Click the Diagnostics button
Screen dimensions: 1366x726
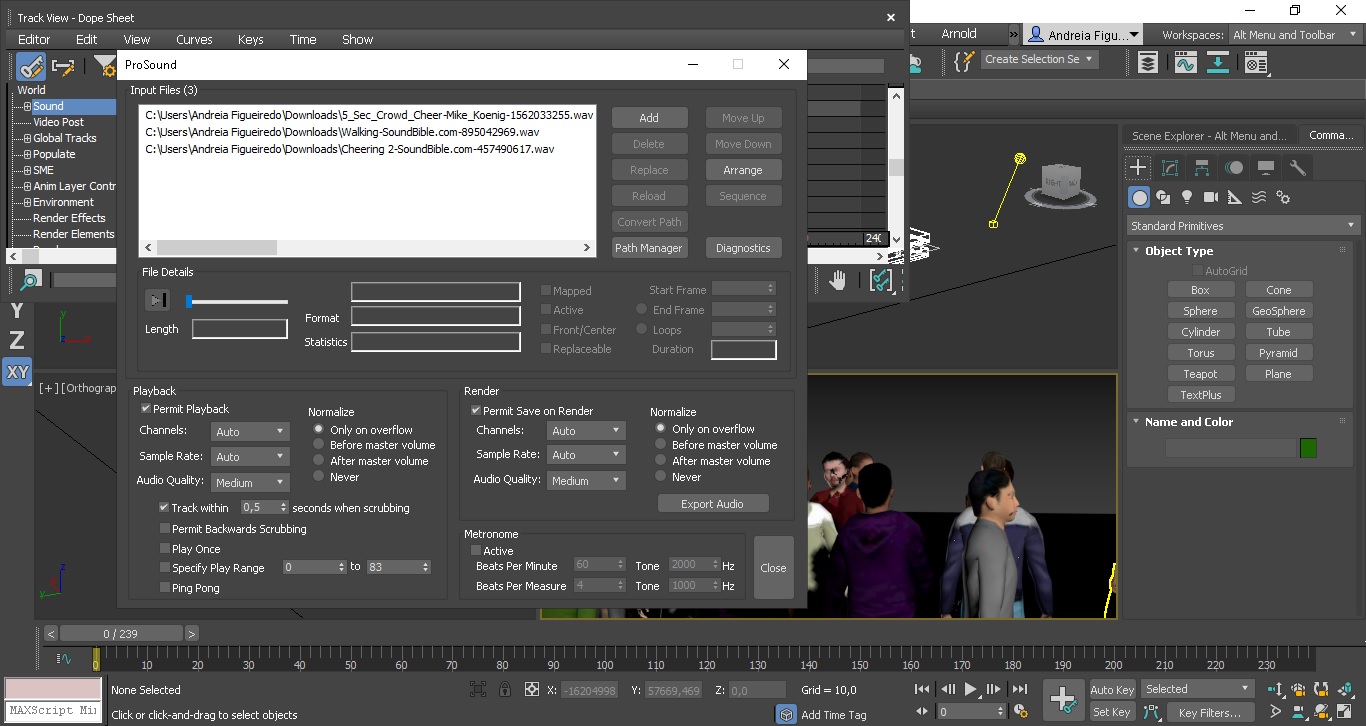click(743, 248)
